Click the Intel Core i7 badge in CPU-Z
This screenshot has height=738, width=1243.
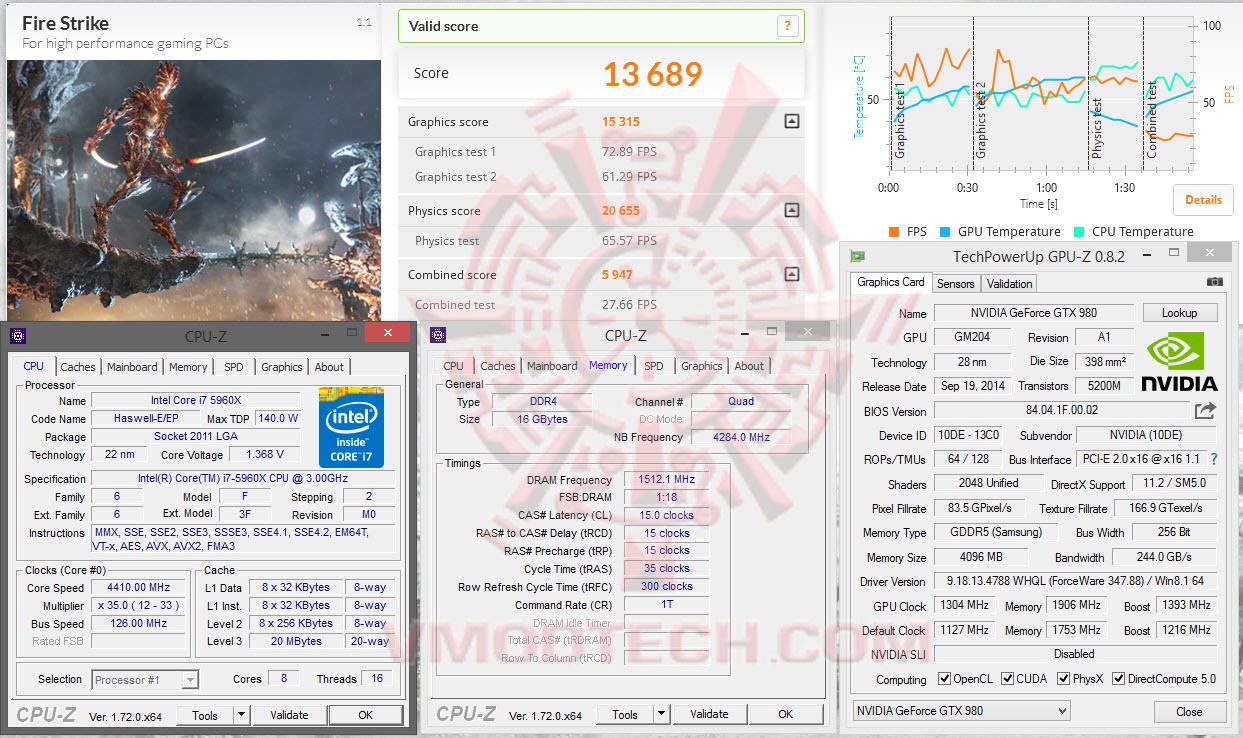352,427
